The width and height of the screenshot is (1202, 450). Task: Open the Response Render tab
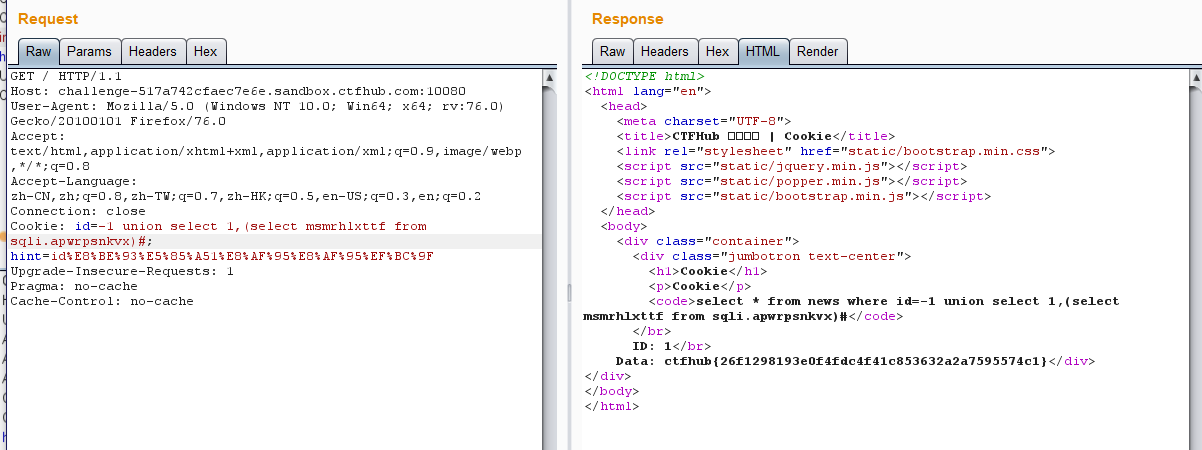818,52
